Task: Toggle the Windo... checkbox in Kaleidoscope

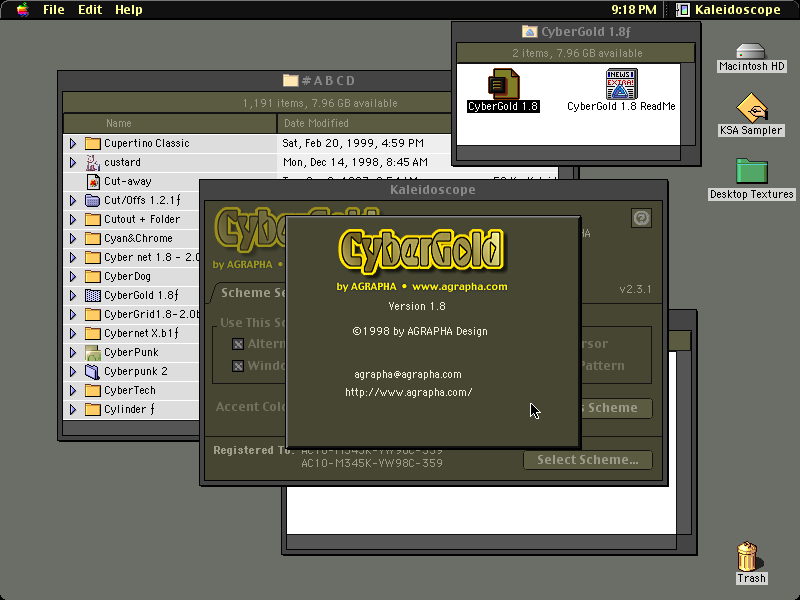Action: (x=238, y=366)
